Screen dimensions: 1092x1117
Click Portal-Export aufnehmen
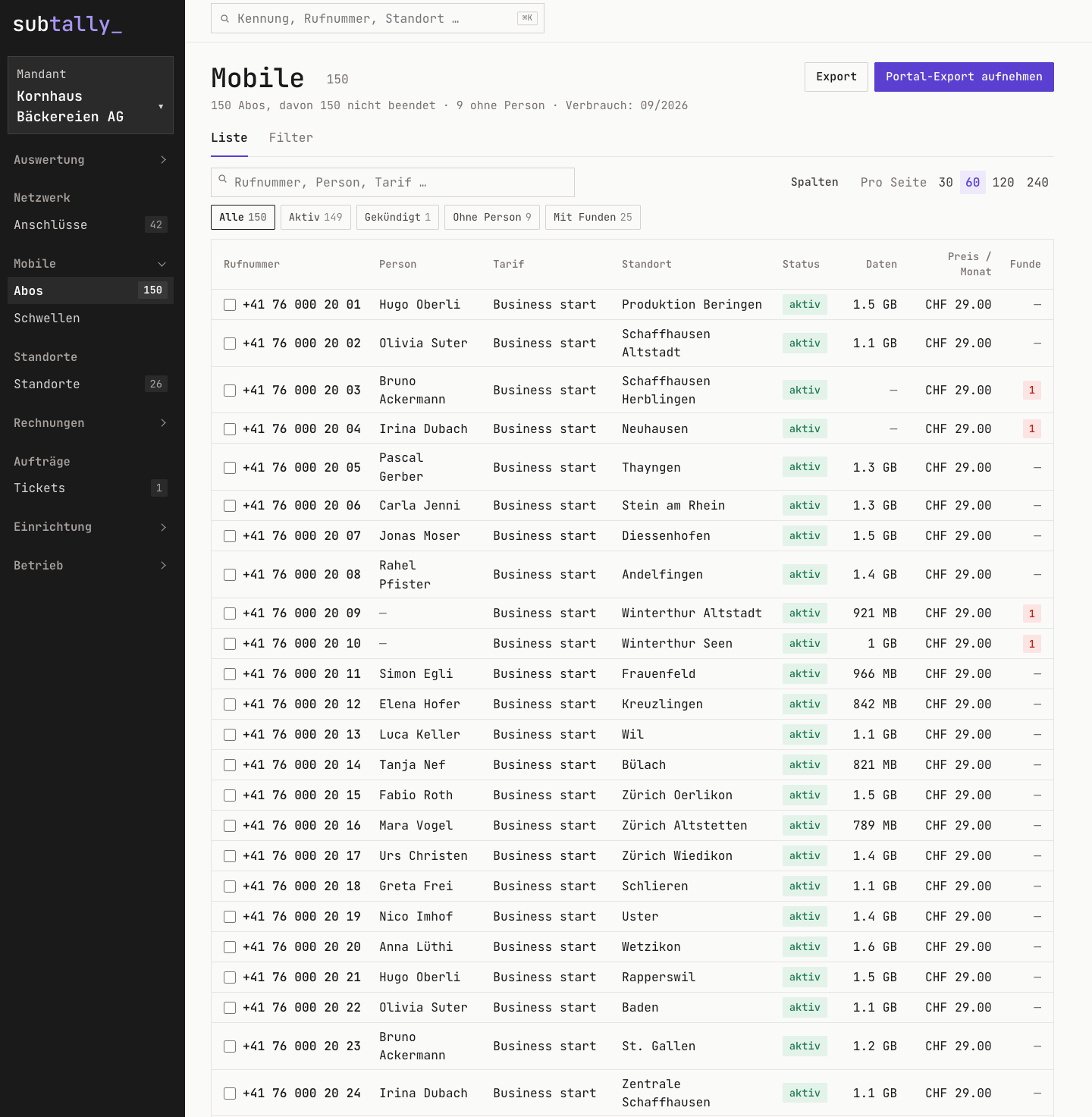pyautogui.click(x=964, y=77)
